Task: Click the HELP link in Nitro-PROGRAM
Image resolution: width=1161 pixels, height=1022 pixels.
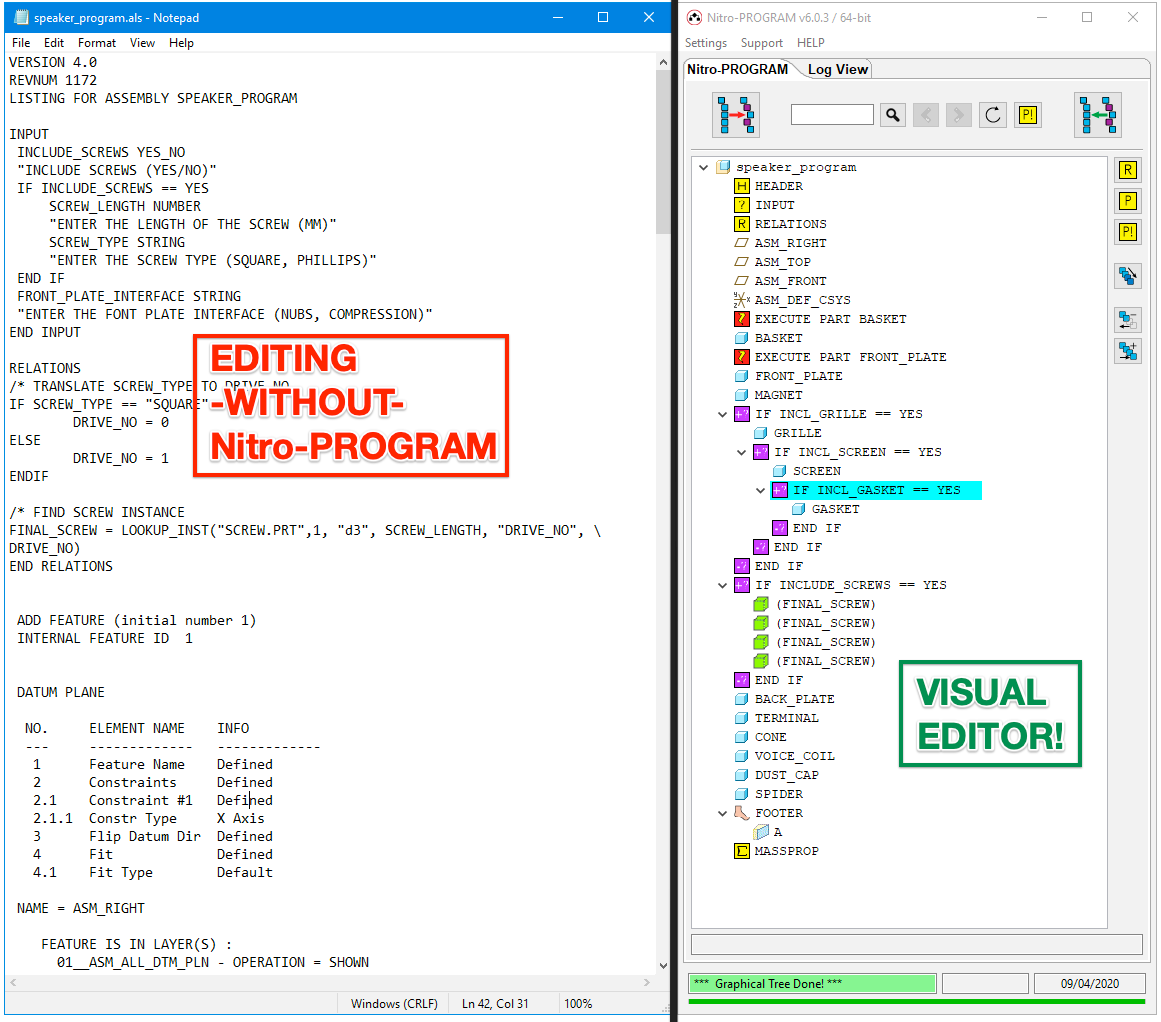Action: coord(811,42)
